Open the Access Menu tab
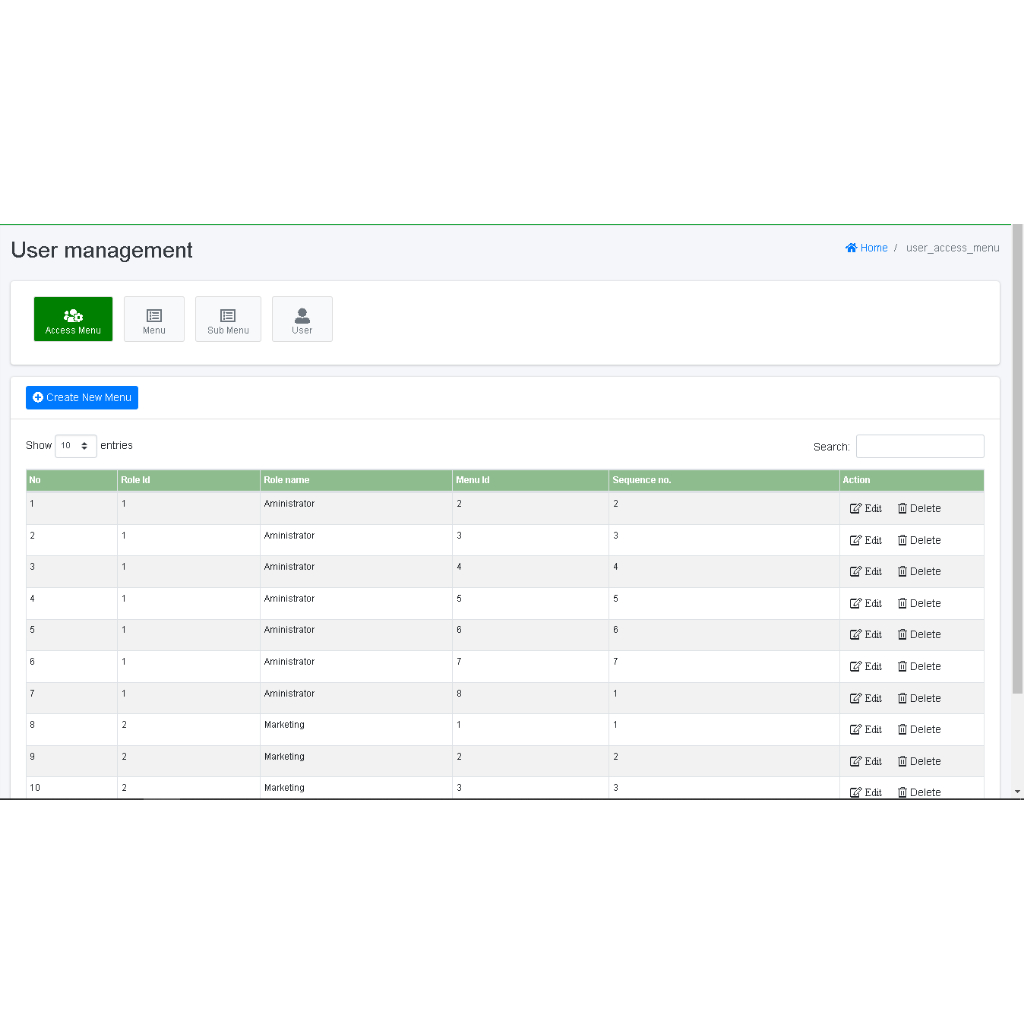Screen dimensions: 1024x1024 click(73, 319)
